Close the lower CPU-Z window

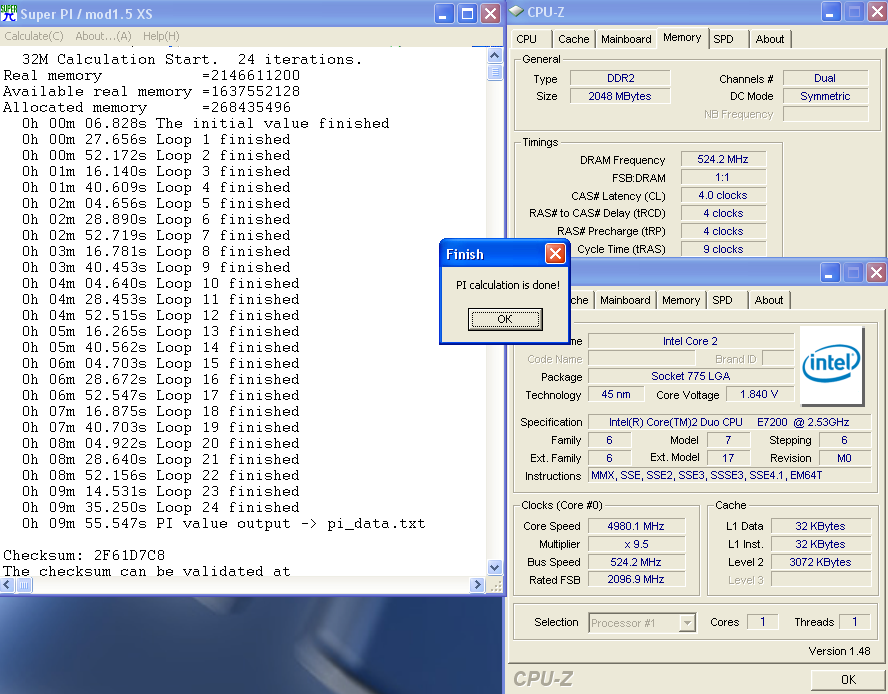(876, 273)
